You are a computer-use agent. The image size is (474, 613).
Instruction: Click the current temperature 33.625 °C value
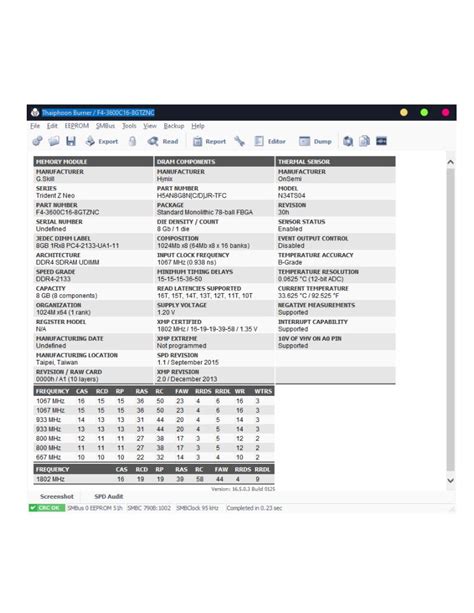click(x=309, y=296)
